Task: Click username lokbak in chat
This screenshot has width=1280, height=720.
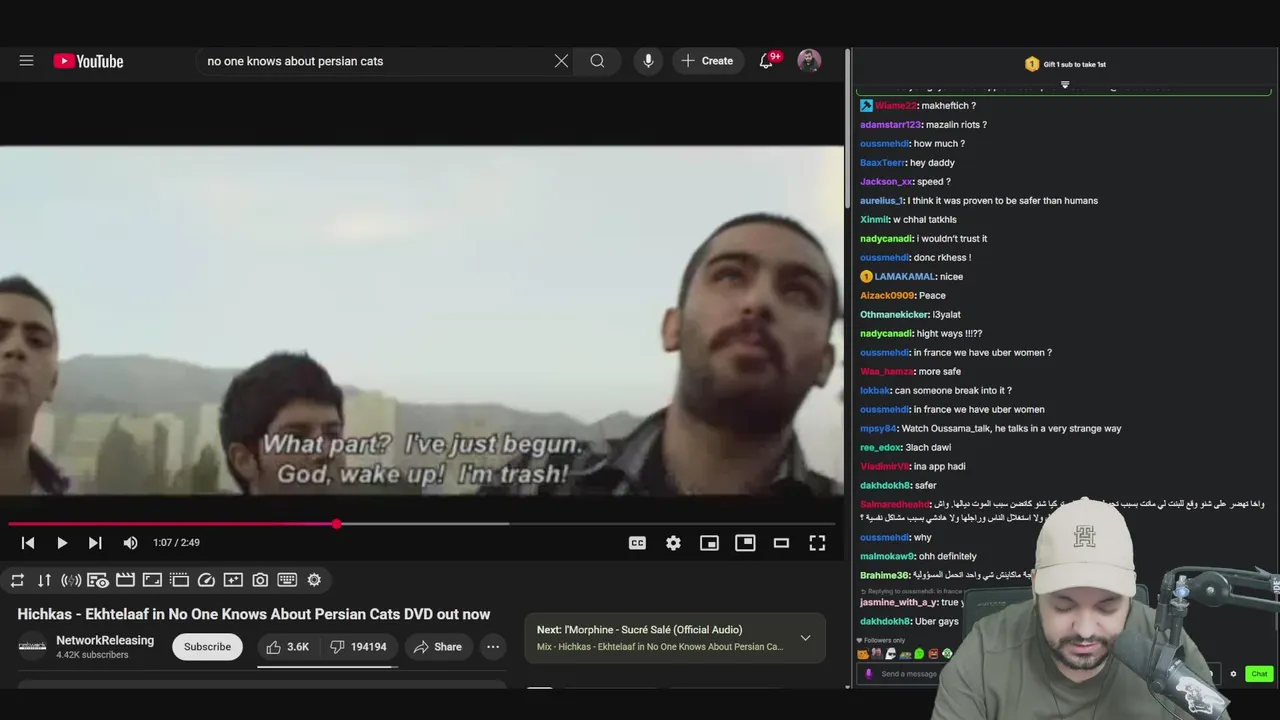Action: click(x=874, y=391)
